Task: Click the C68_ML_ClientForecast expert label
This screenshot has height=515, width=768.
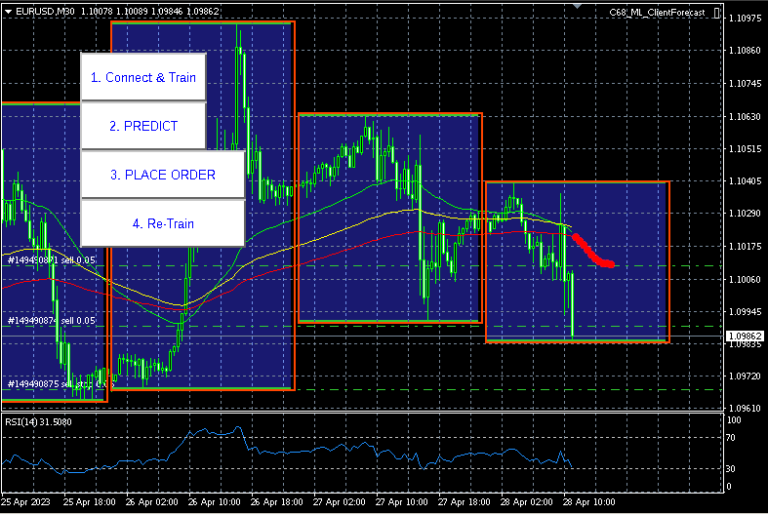Action: pyautogui.click(x=657, y=12)
